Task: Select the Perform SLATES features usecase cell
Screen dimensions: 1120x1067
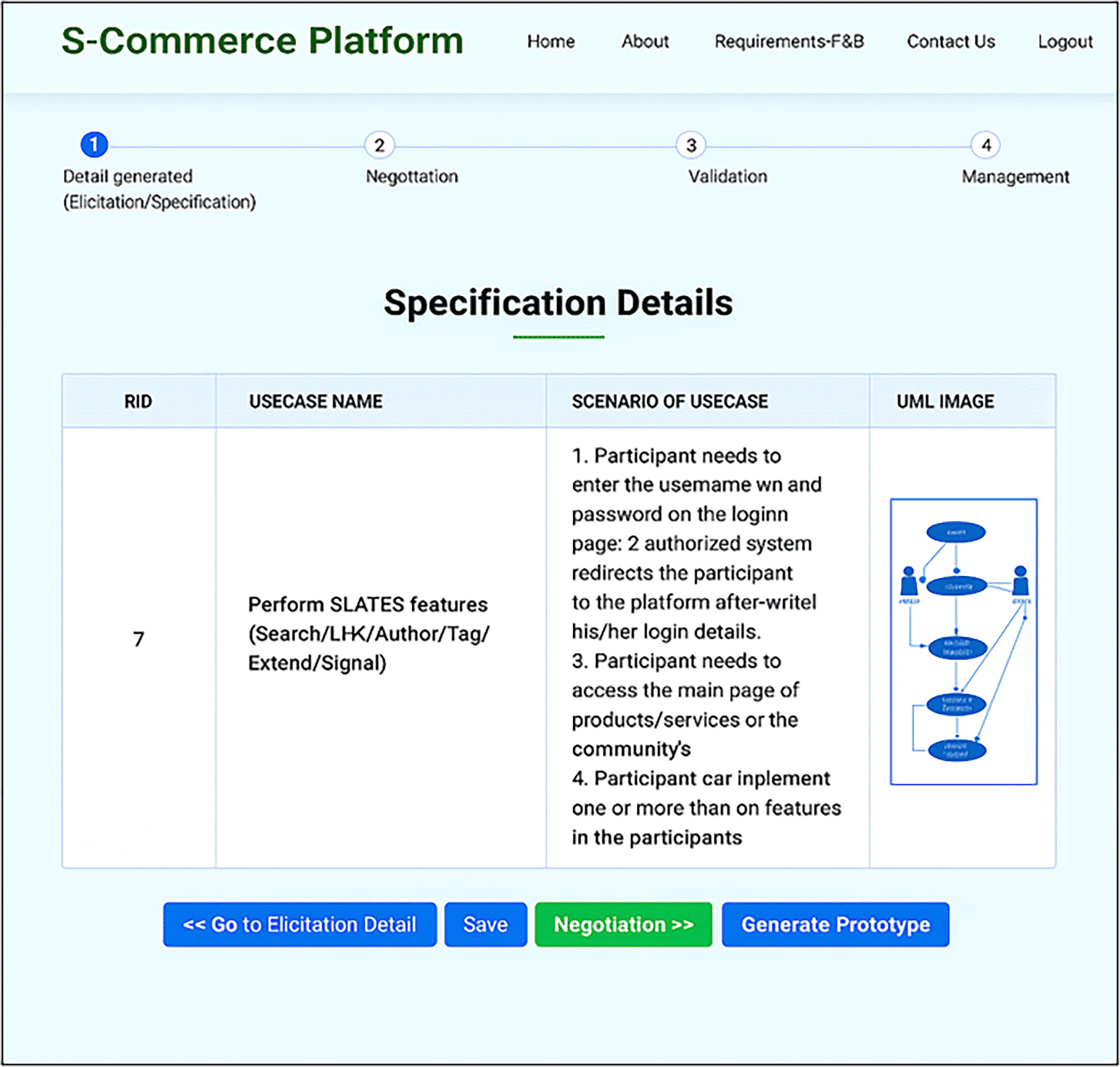Action: (368, 633)
